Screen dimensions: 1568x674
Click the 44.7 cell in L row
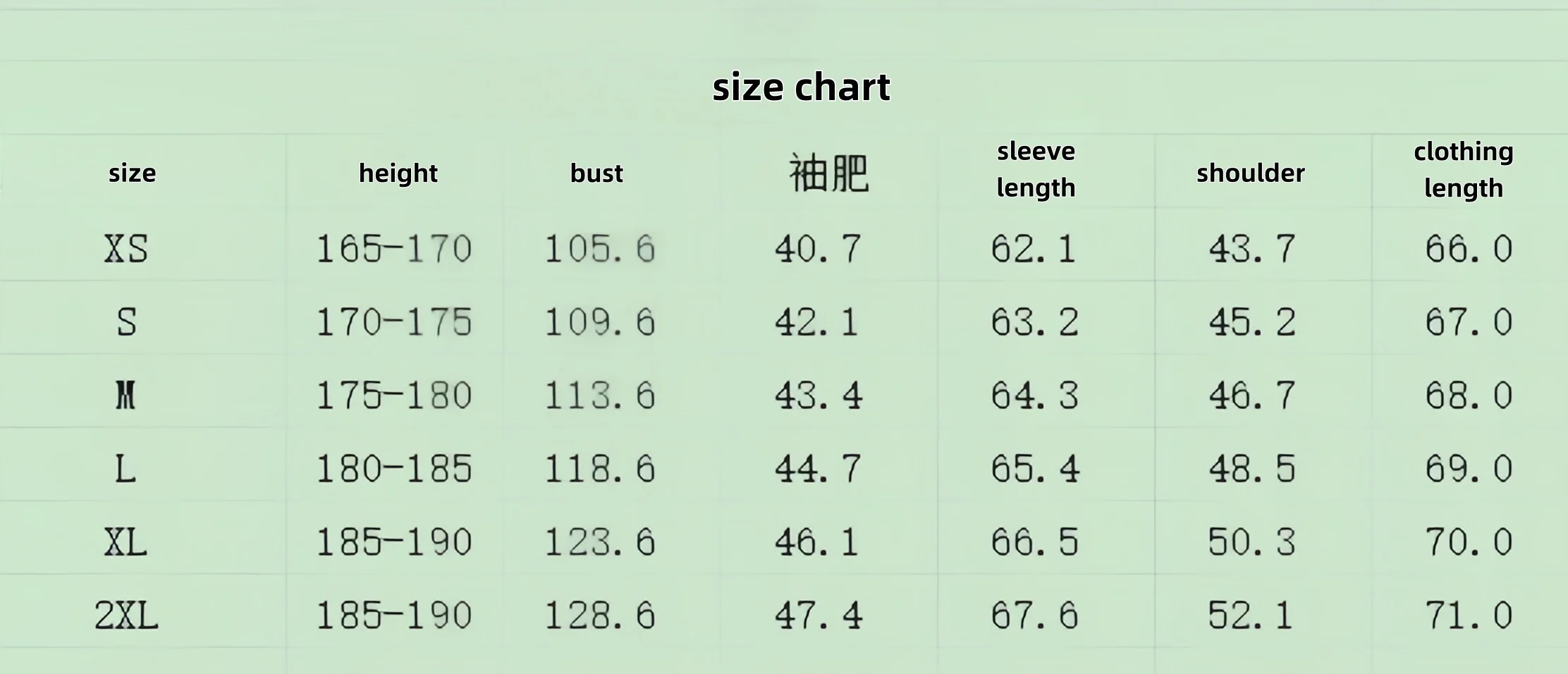818,469
